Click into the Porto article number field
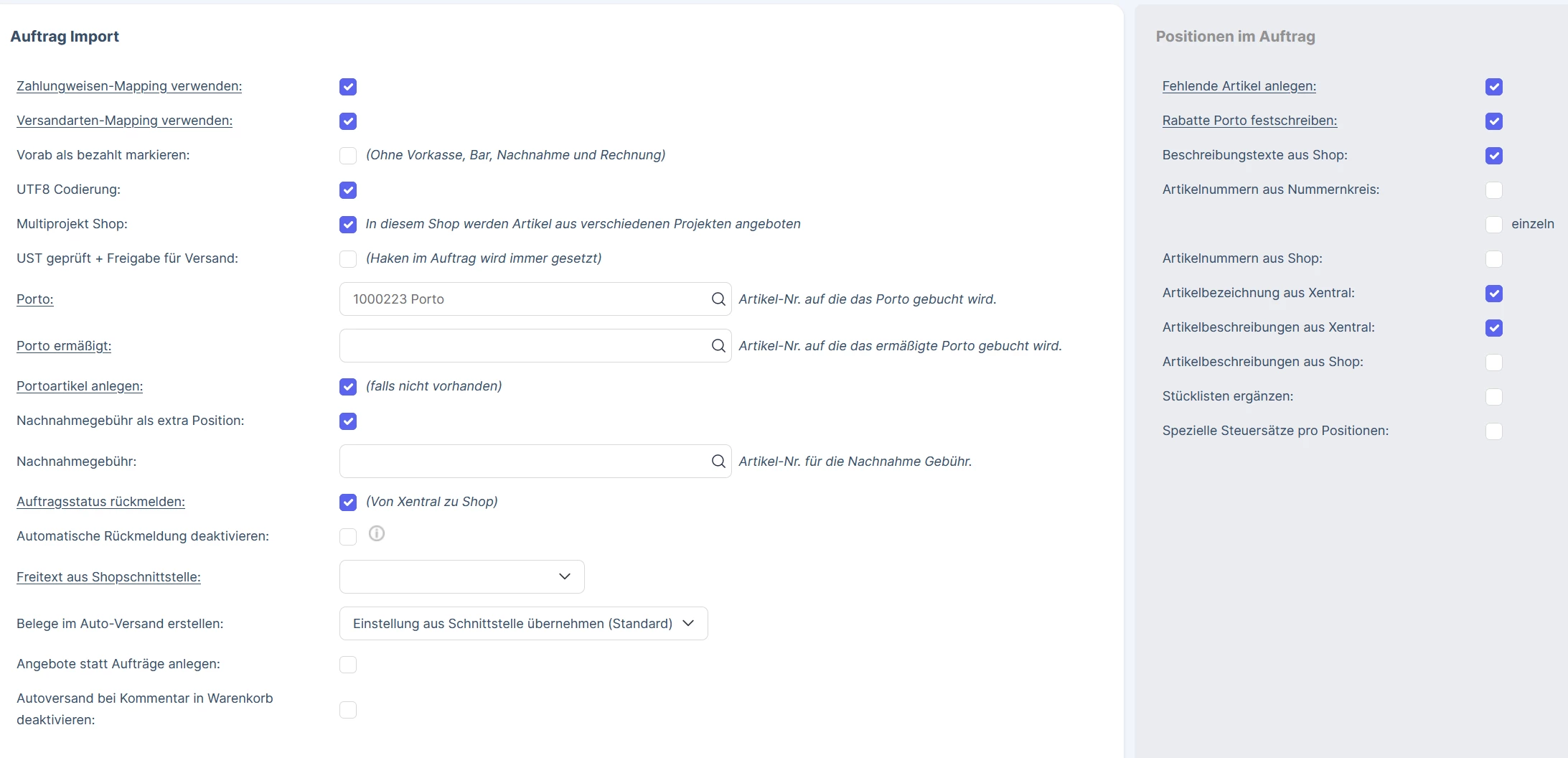 pos(524,299)
